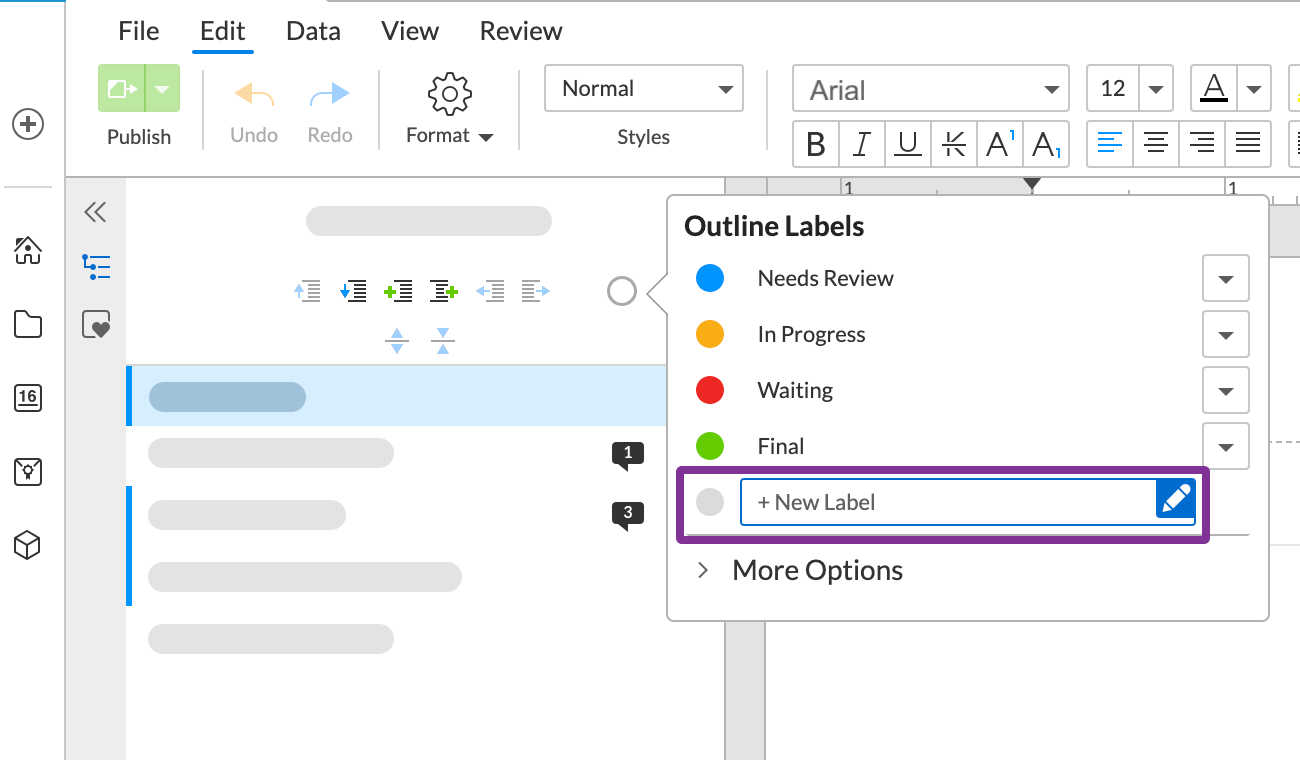This screenshot has width=1300, height=760.
Task: Click the heart favorites panel icon
Action: [x=96, y=324]
